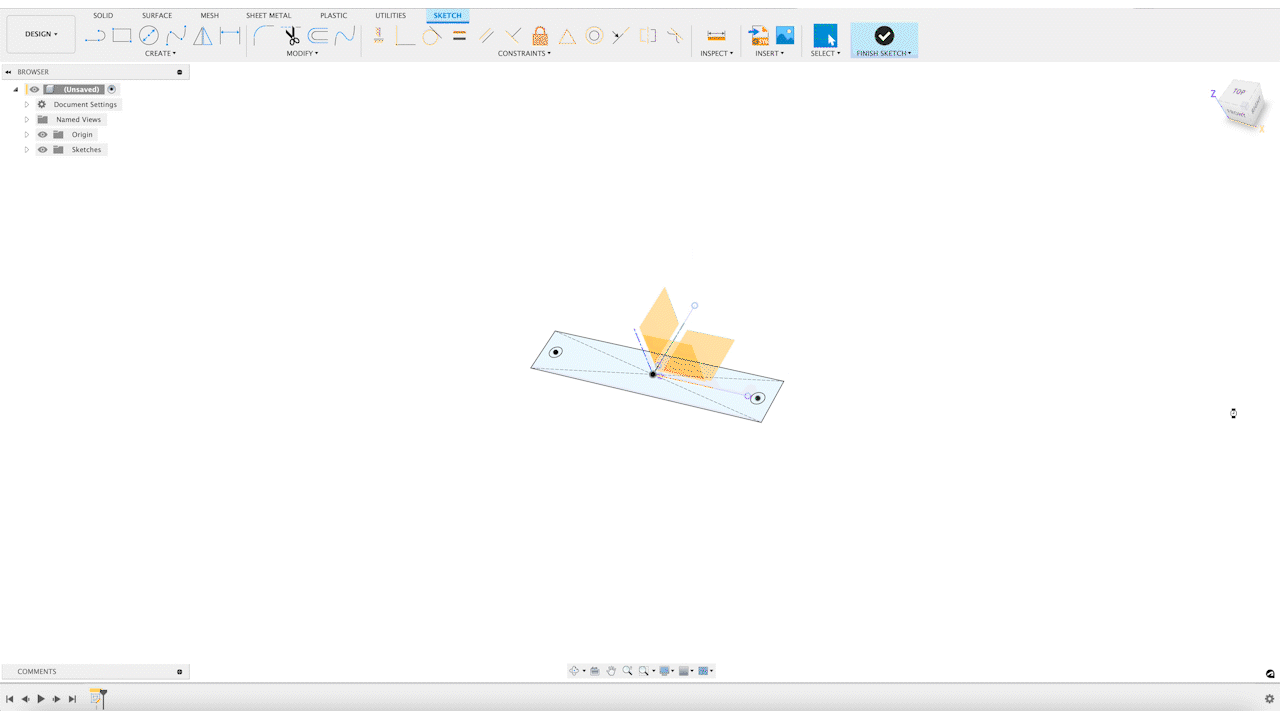Screen dimensions: 1280x720
Task: Switch to the Solid tab
Action: (x=103, y=15)
